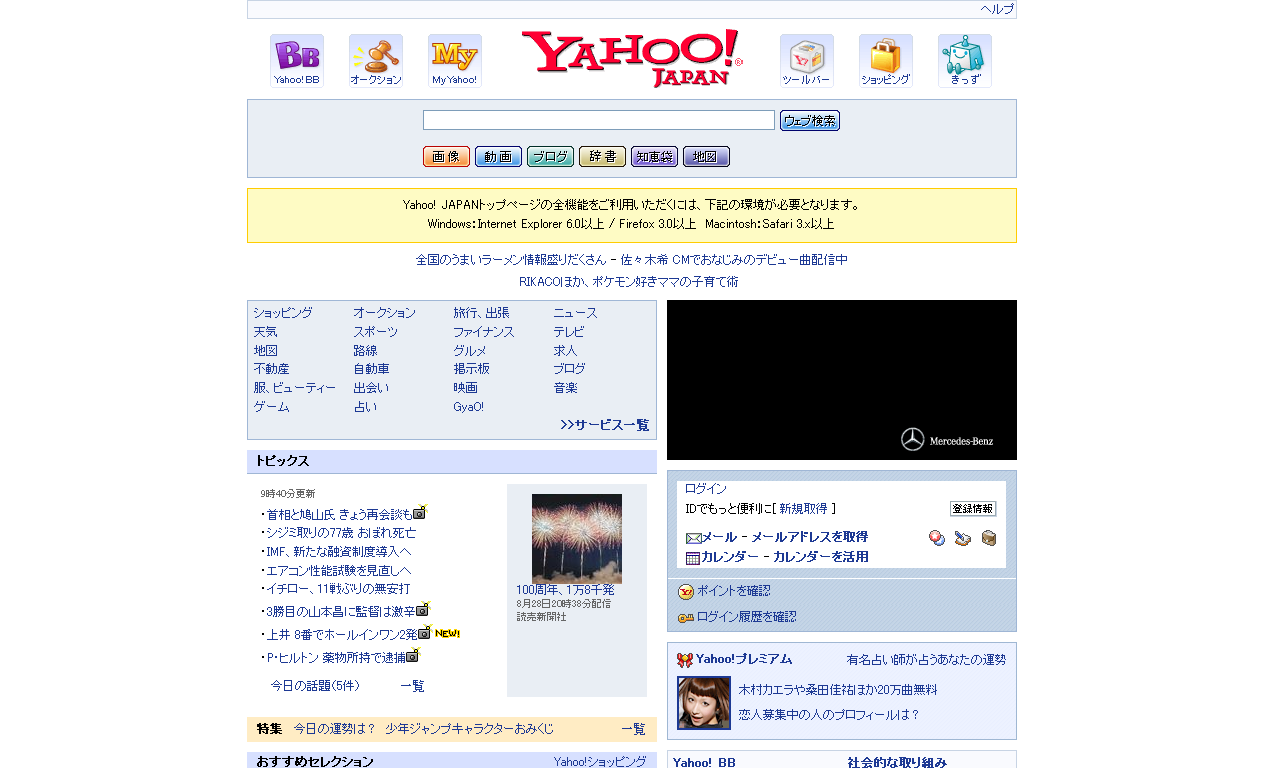Open 今日の話題(5件) link
The width and height of the screenshot is (1280, 768).
pos(315,686)
